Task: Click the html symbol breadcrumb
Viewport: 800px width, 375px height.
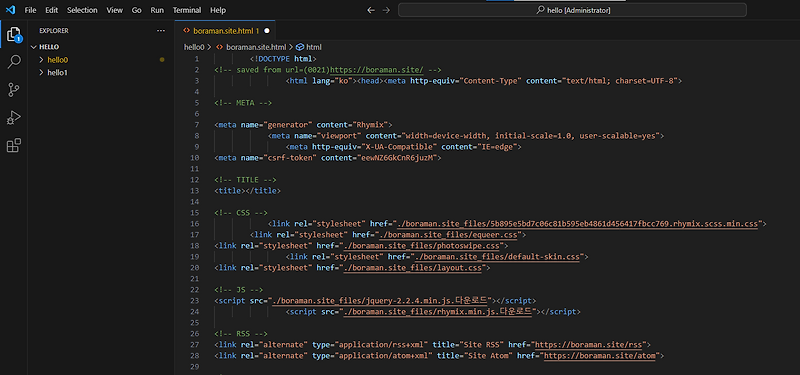Action: tap(314, 47)
